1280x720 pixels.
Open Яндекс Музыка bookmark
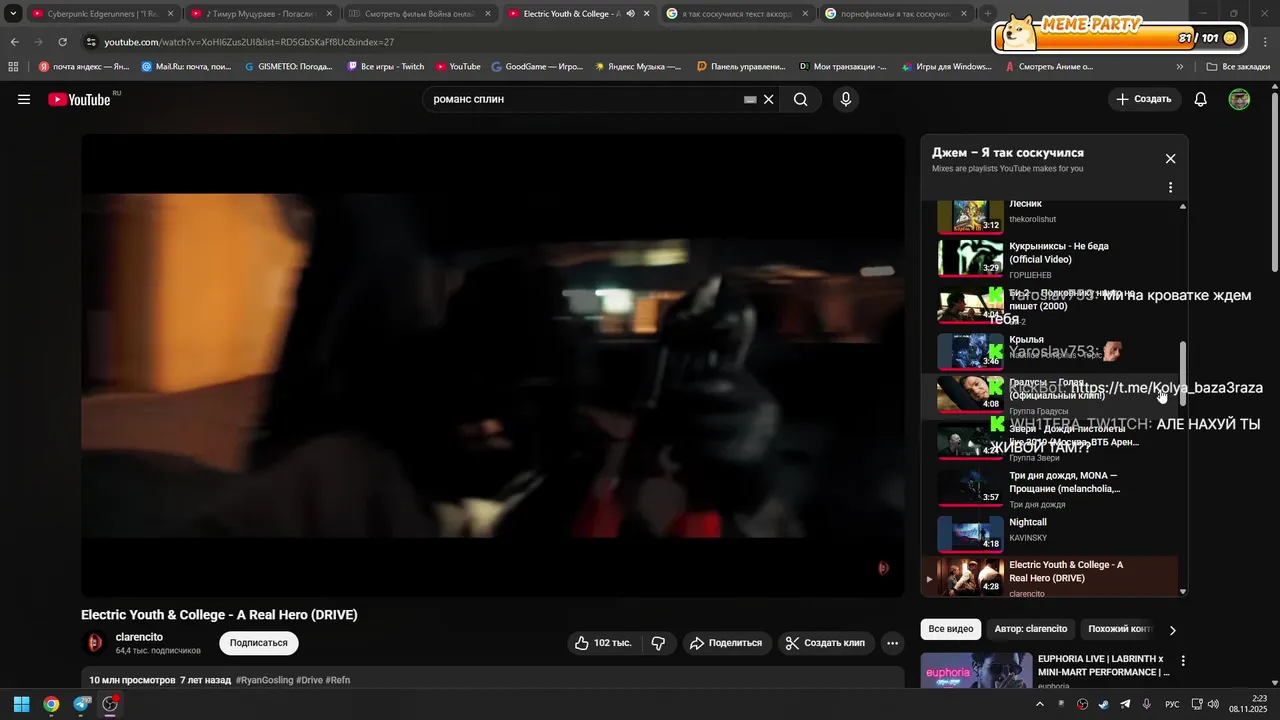coord(637,67)
